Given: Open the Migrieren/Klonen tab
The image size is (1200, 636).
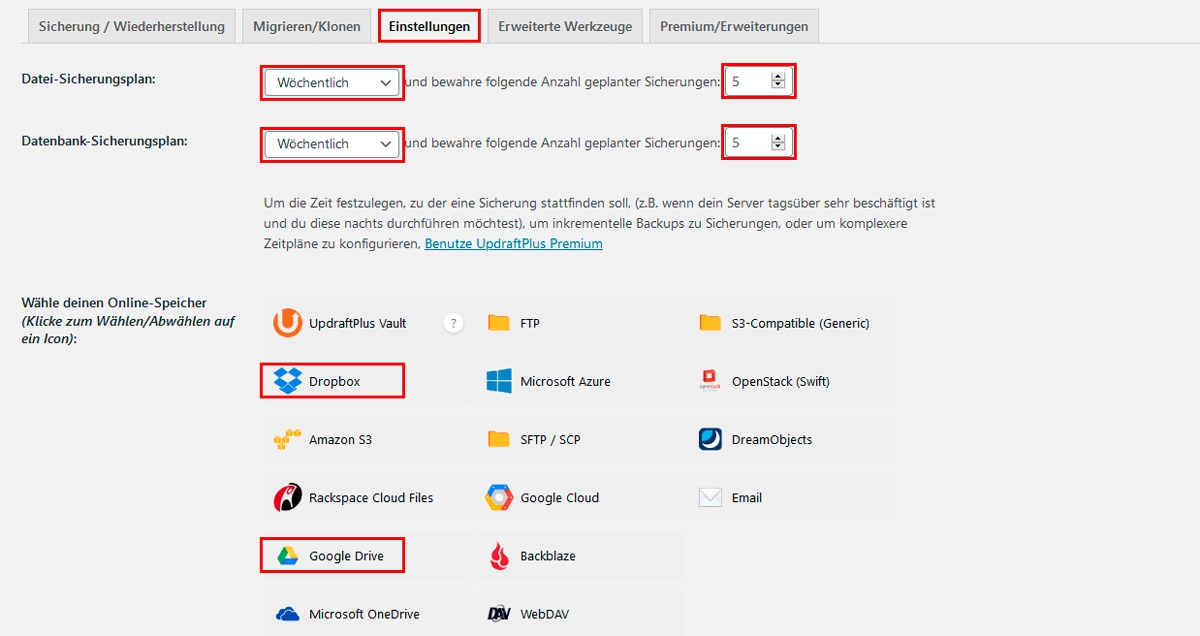Looking at the screenshot, I should click(x=307, y=27).
